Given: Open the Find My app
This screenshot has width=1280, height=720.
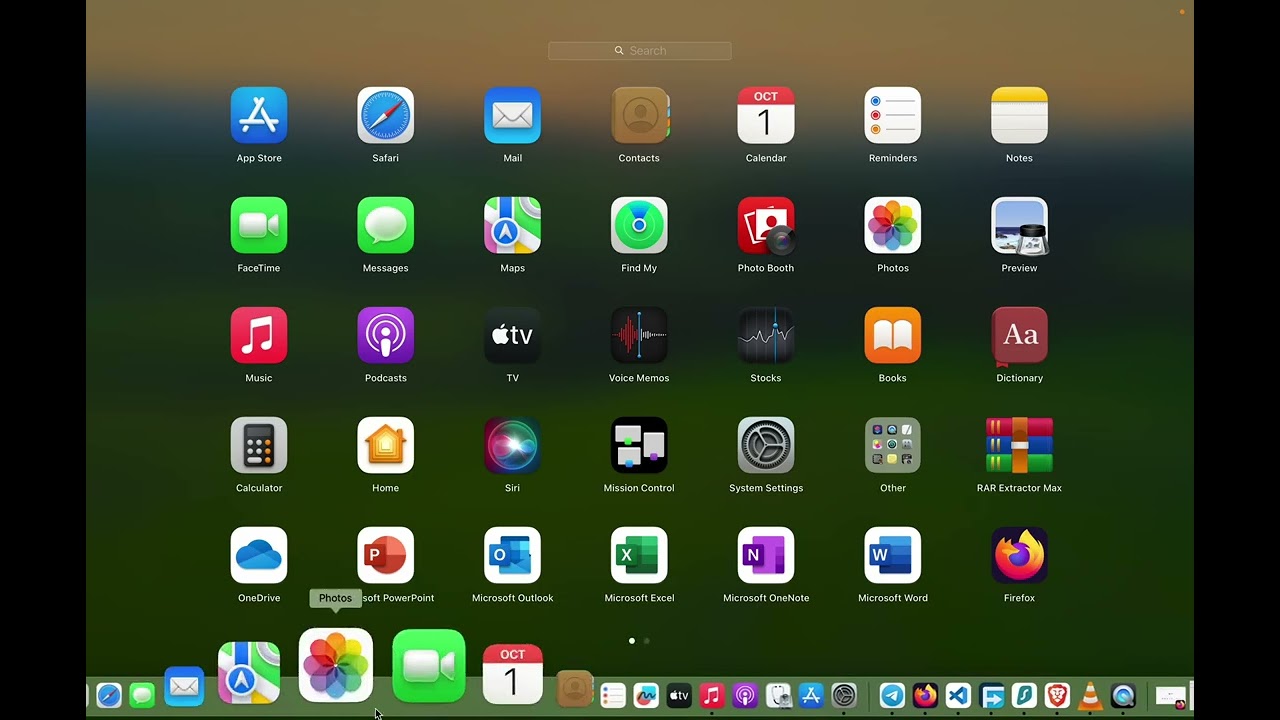Looking at the screenshot, I should click(x=639, y=225).
